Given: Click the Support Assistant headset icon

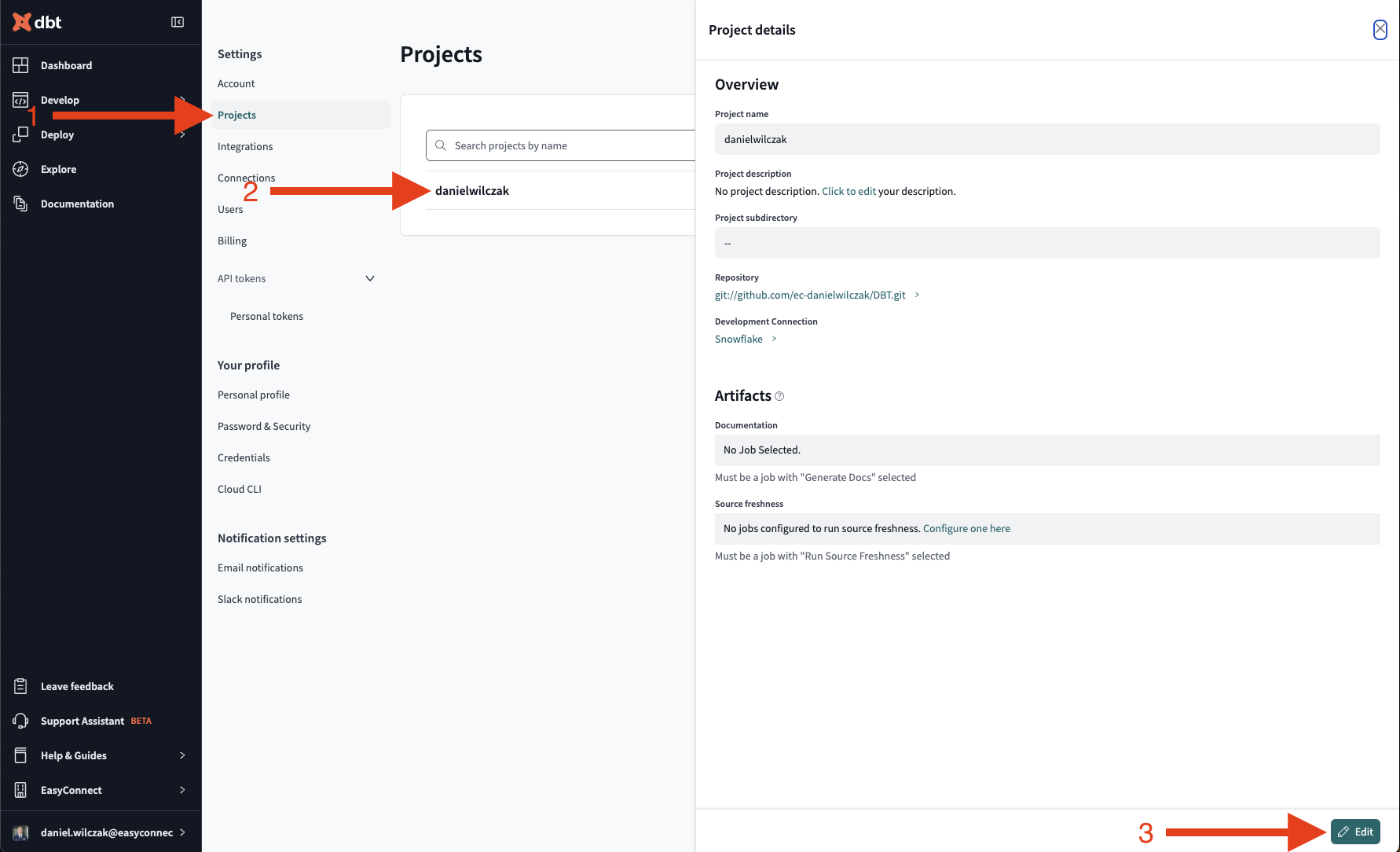Looking at the screenshot, I should pyautogui.click(x=20, y=721).
